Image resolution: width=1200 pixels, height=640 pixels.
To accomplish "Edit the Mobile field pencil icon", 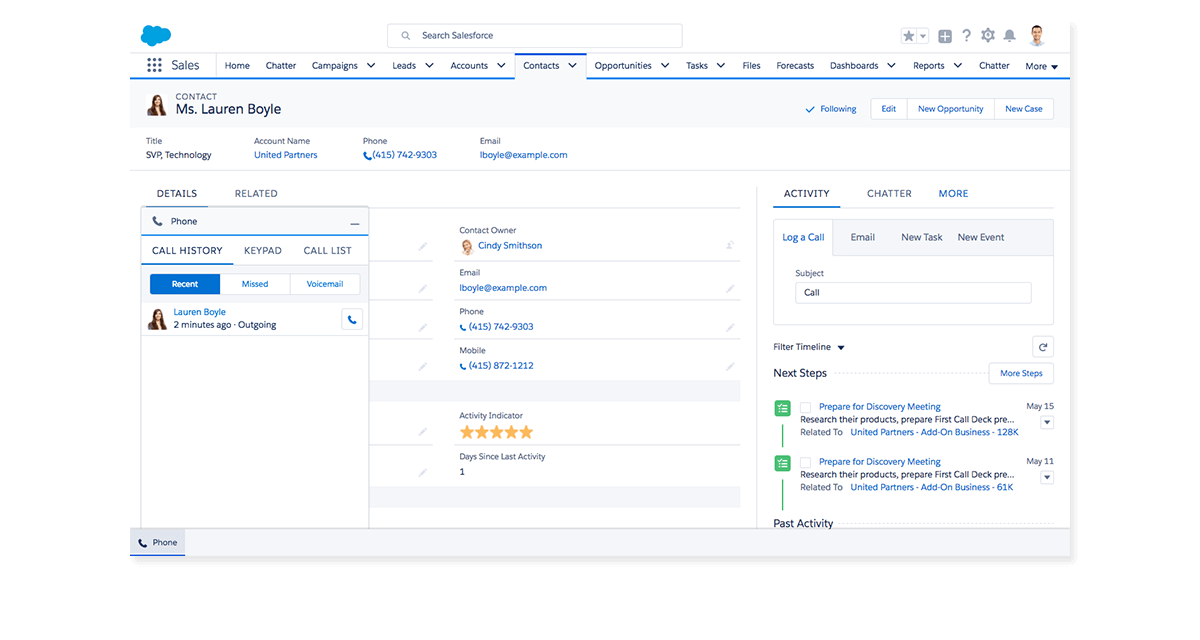I will pos(730,366).
